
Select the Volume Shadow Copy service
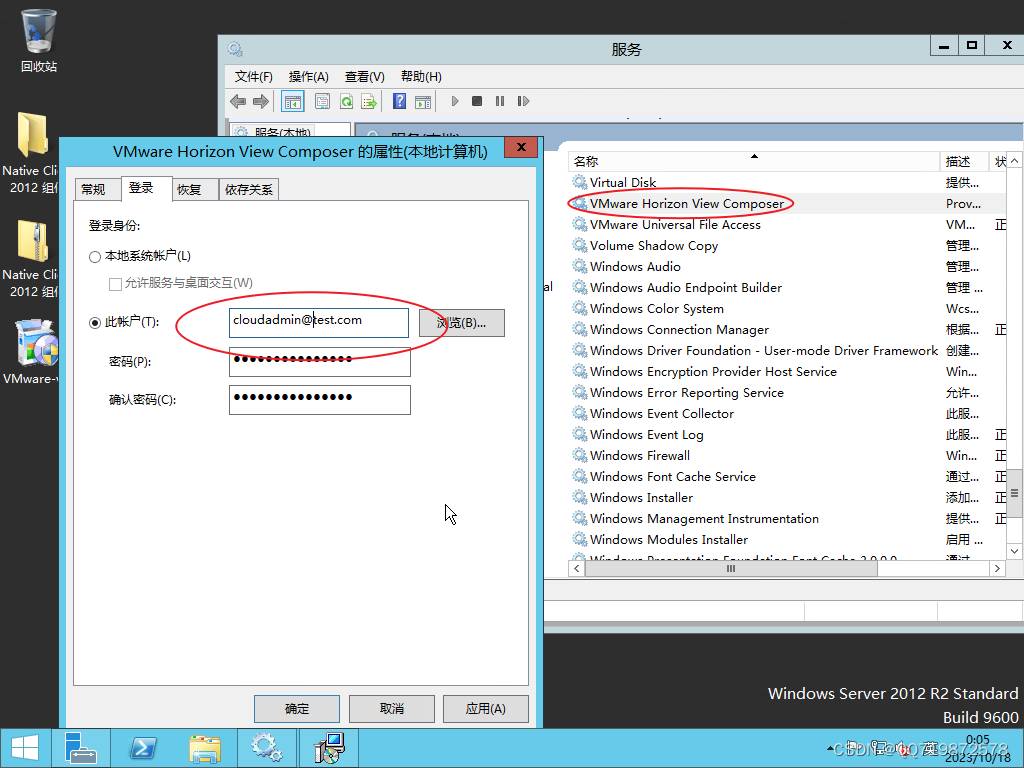click(x=786, y=246)
